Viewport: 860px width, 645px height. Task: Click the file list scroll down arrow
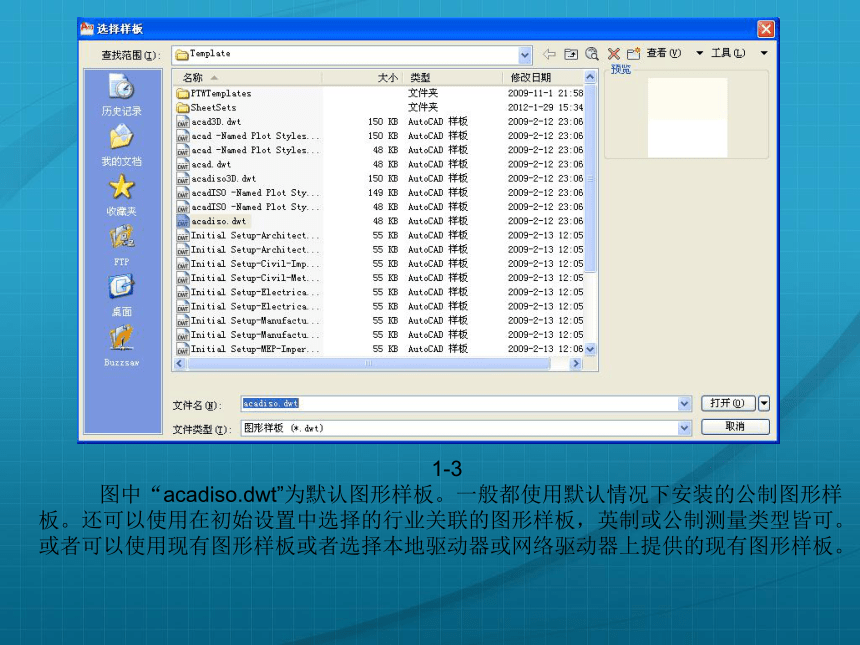pos(590,349)
